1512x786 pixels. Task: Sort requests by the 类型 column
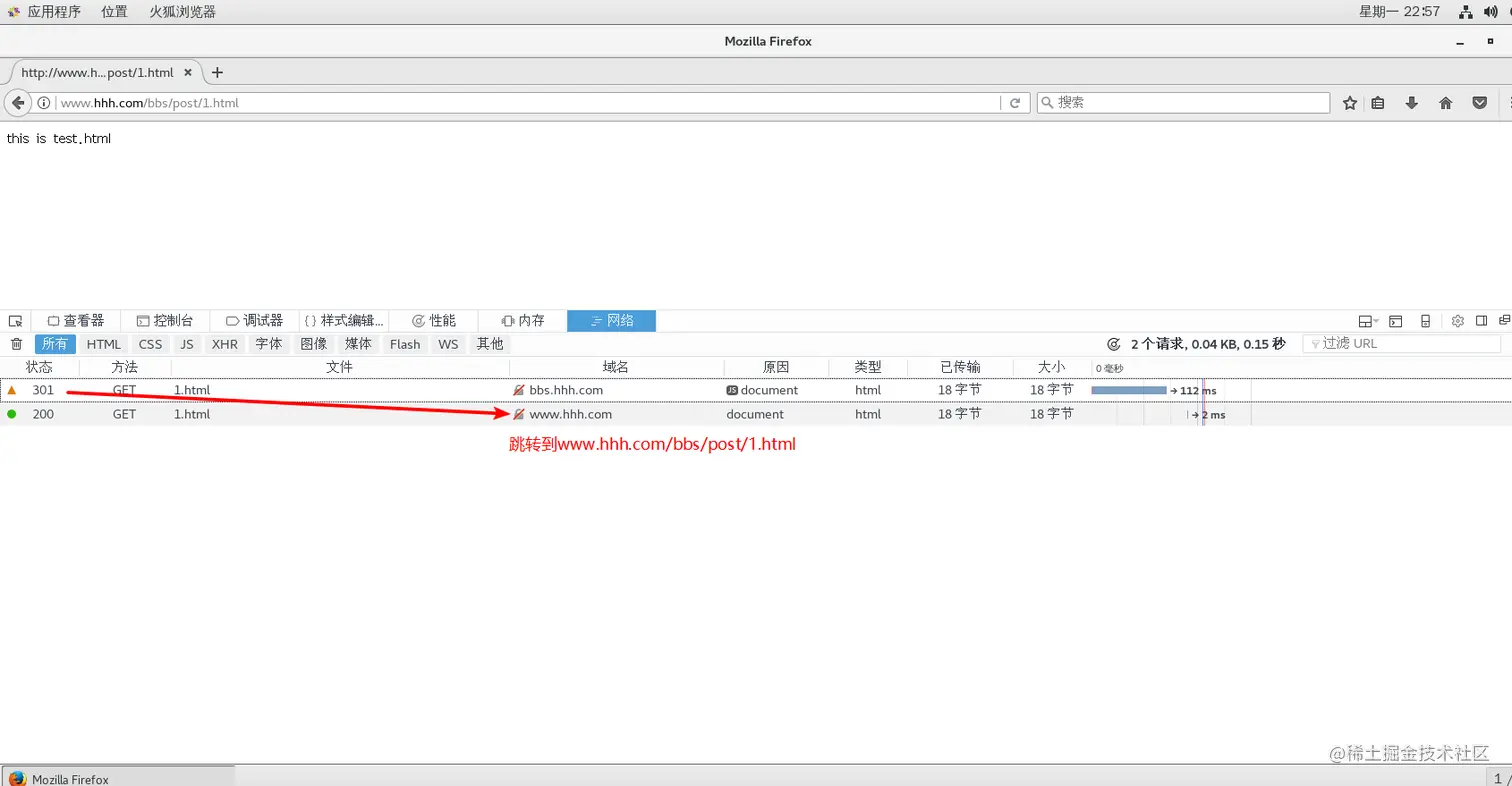(x=868, y=367)
